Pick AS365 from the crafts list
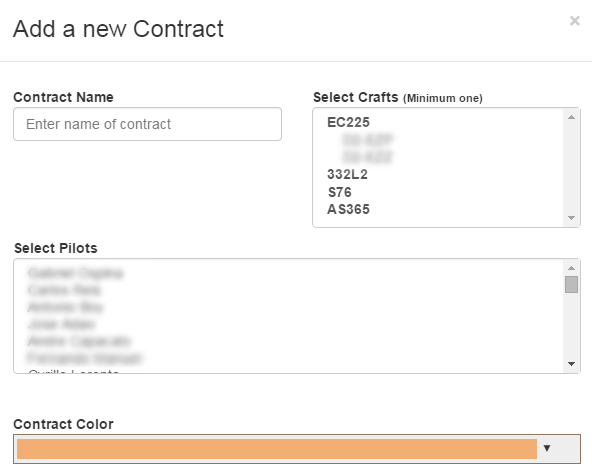 tap(348, 209)
